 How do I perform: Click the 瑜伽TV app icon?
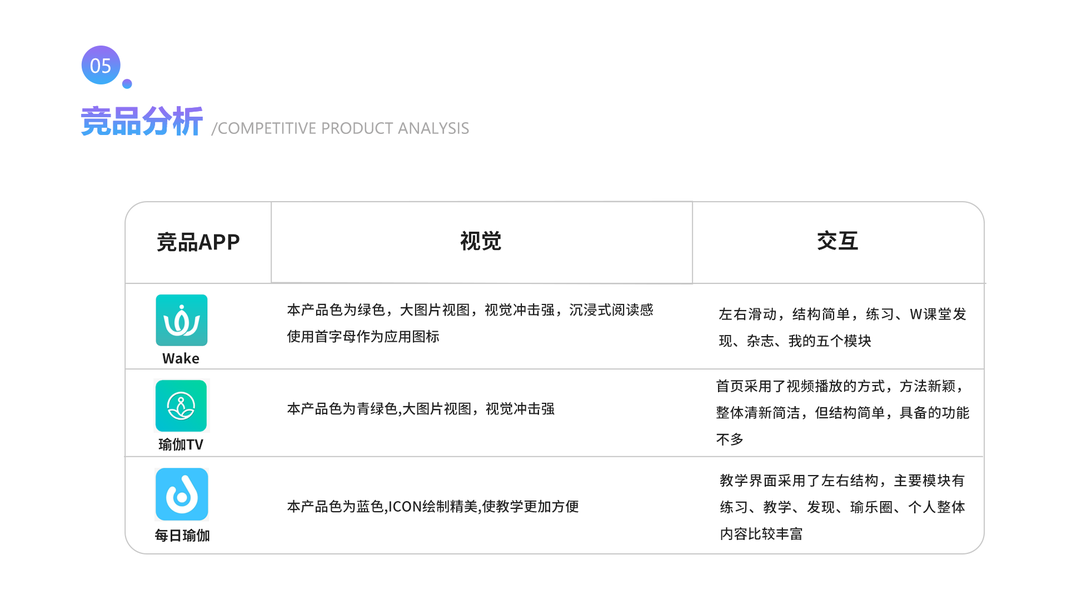point(181,406)
